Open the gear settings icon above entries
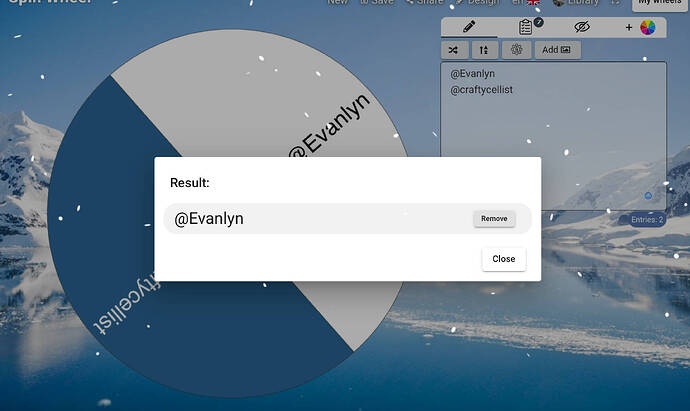 tap(516, 49)
